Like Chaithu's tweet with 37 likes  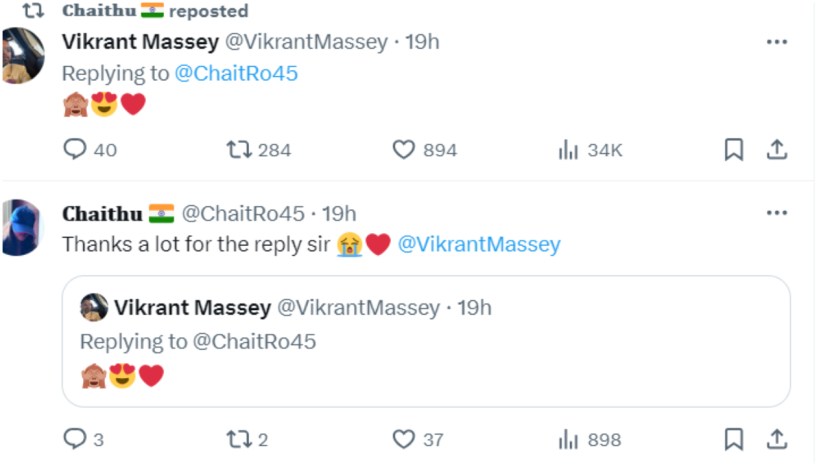coord(404,439)
